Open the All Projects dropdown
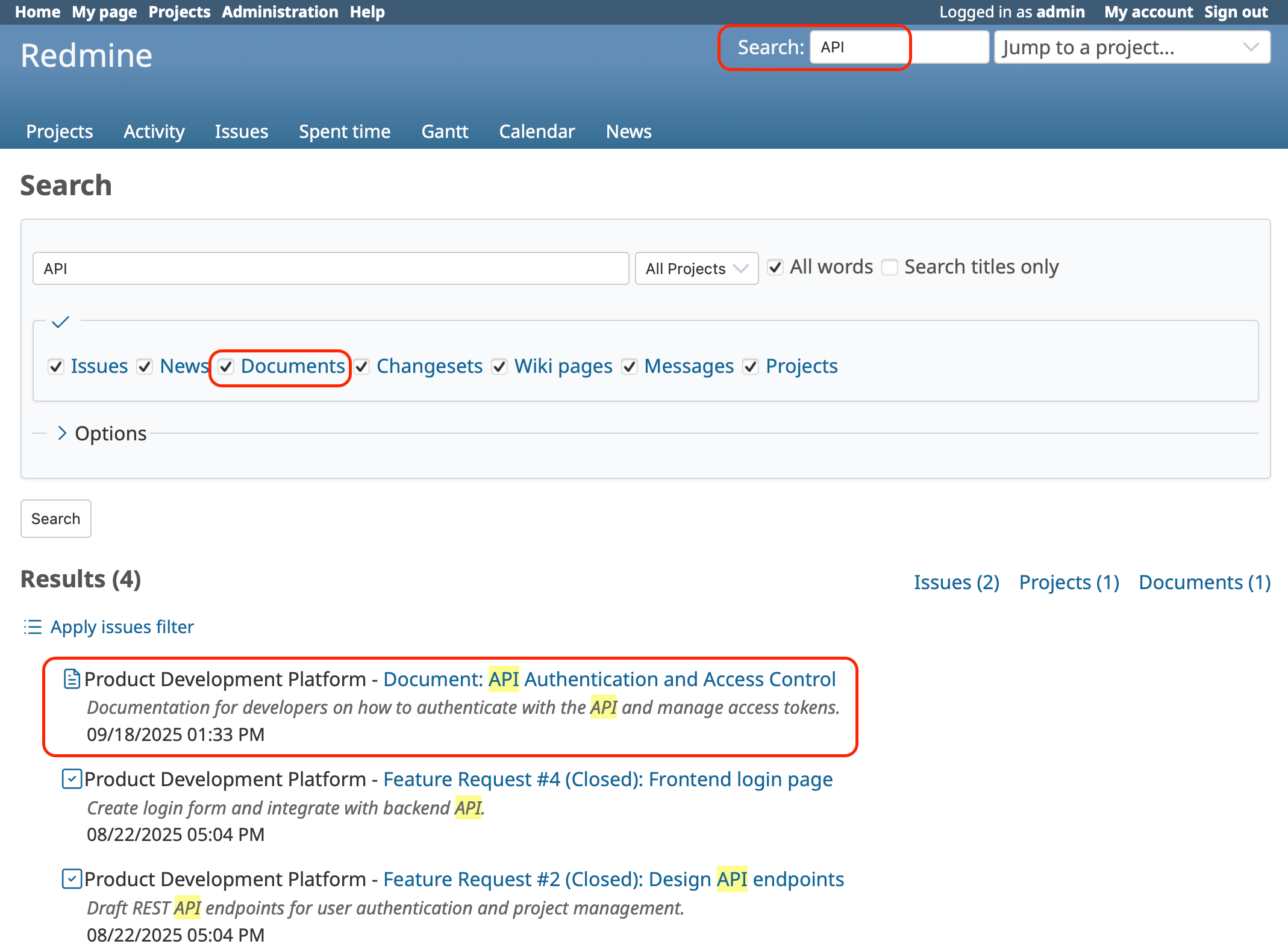The image size is (1288, 947). [x=696, y=268]
